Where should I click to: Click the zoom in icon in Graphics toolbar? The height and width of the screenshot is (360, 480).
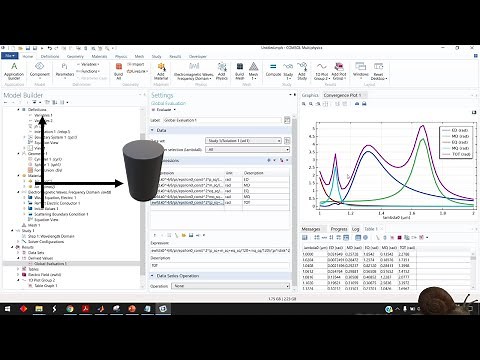pyautogui.click(x=304, y=104)
